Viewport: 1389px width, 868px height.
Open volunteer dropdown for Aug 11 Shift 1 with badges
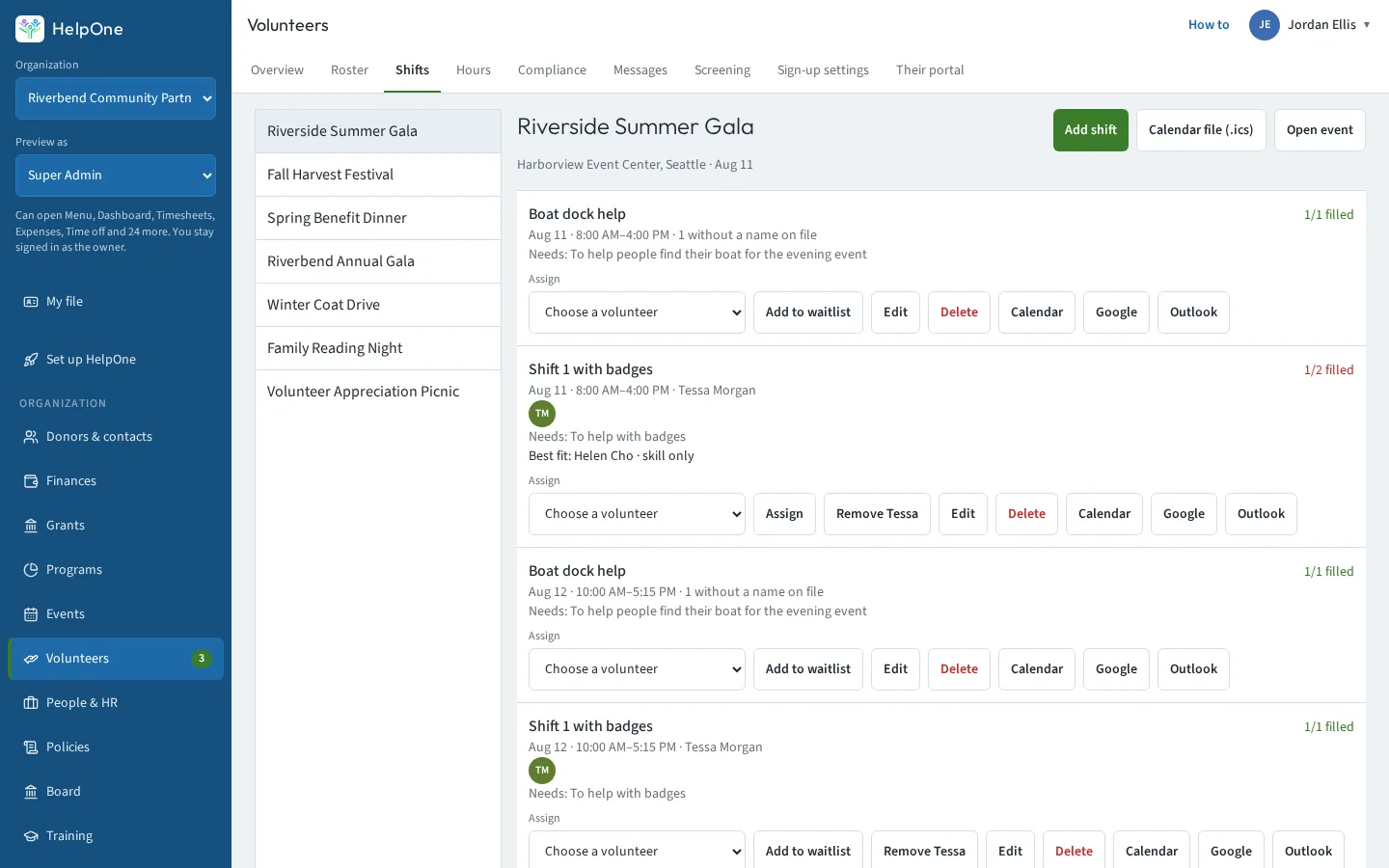tap(637, 514)
